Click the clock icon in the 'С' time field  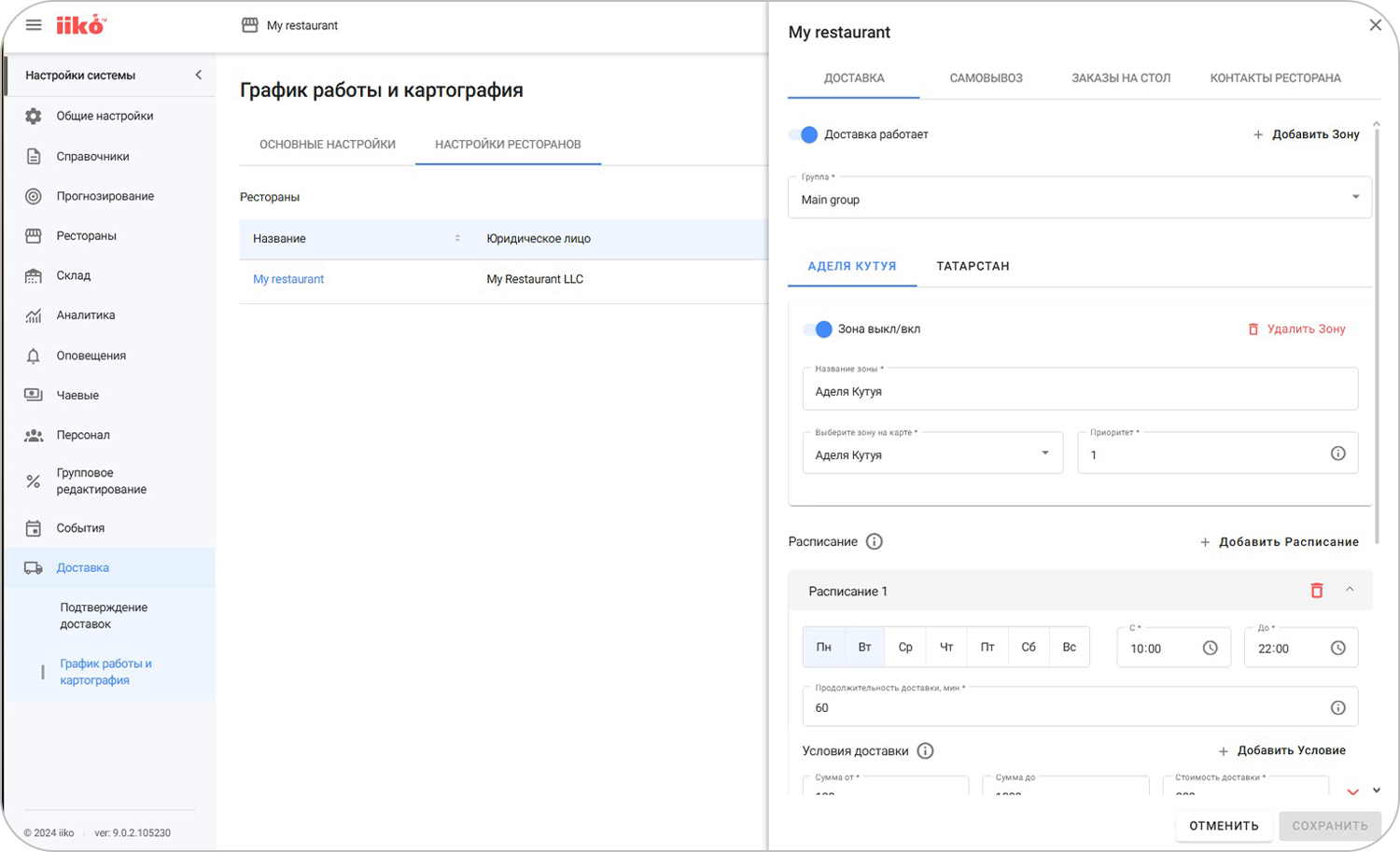1210,649
